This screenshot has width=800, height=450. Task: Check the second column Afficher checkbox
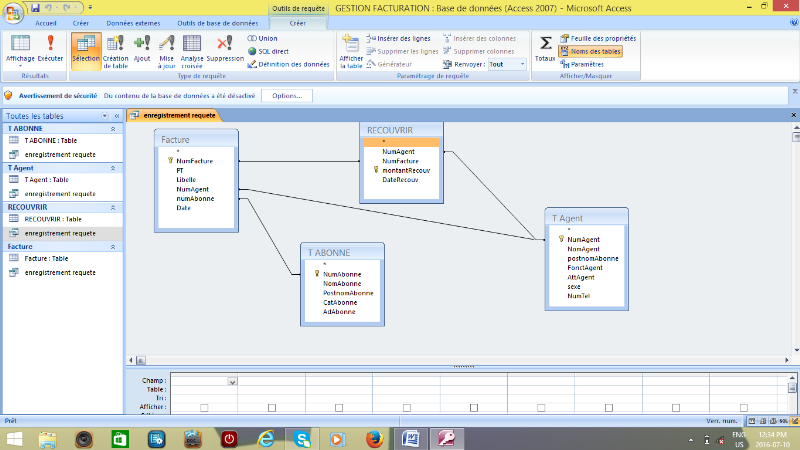pos(272,407)
